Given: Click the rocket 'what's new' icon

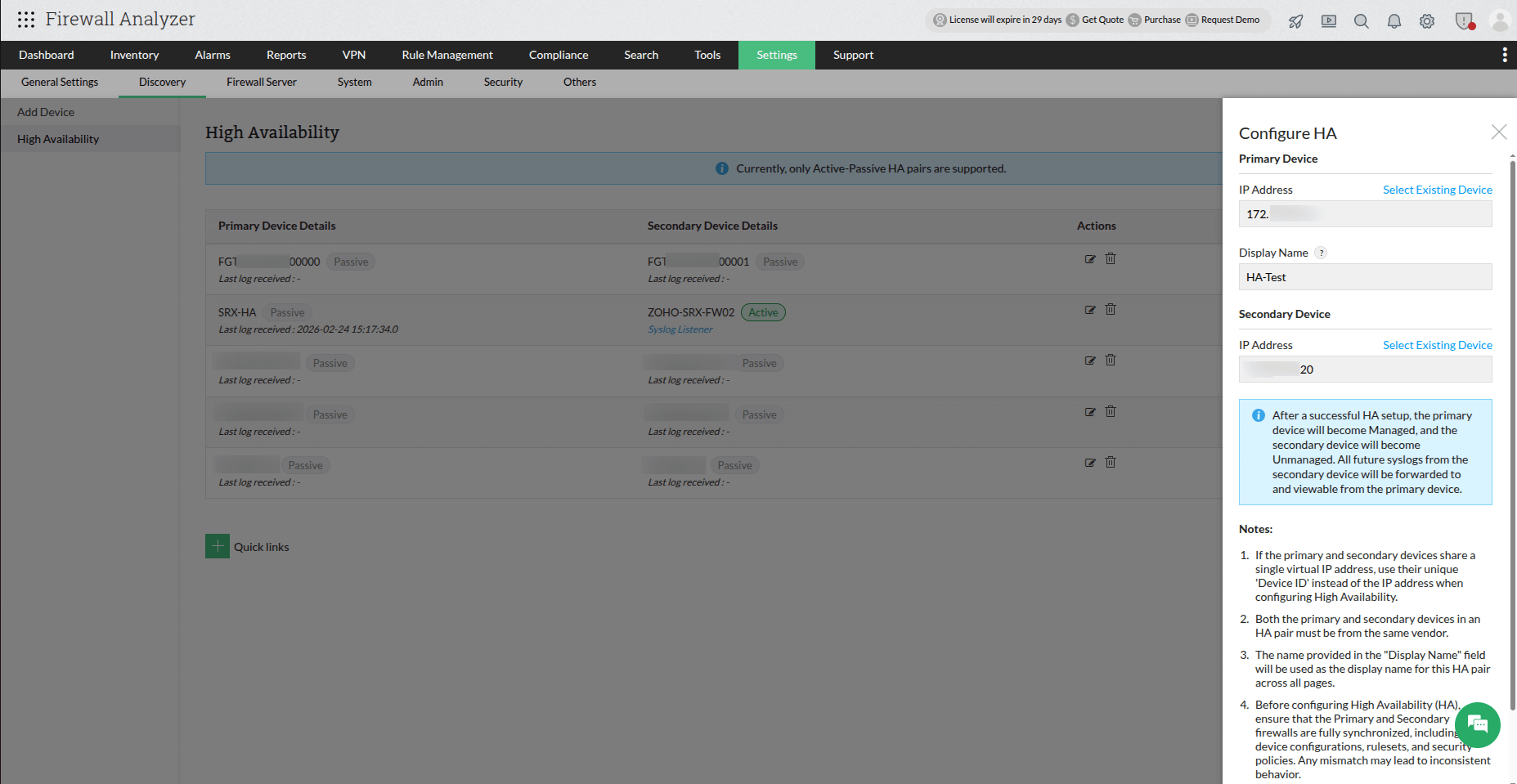Looking at the screenshot, I should (x=1295, y=21).
